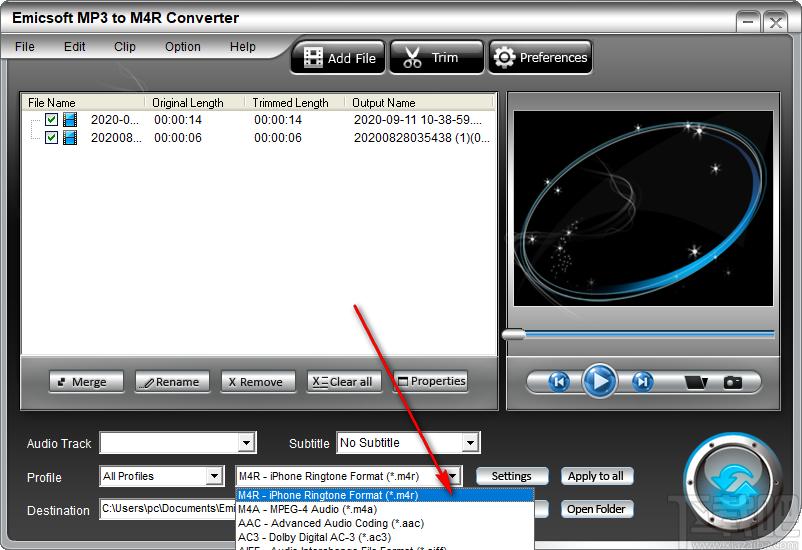This screenshot has width=802, height=550.
Task: Click the Merge button
Action: click(86, 382)
